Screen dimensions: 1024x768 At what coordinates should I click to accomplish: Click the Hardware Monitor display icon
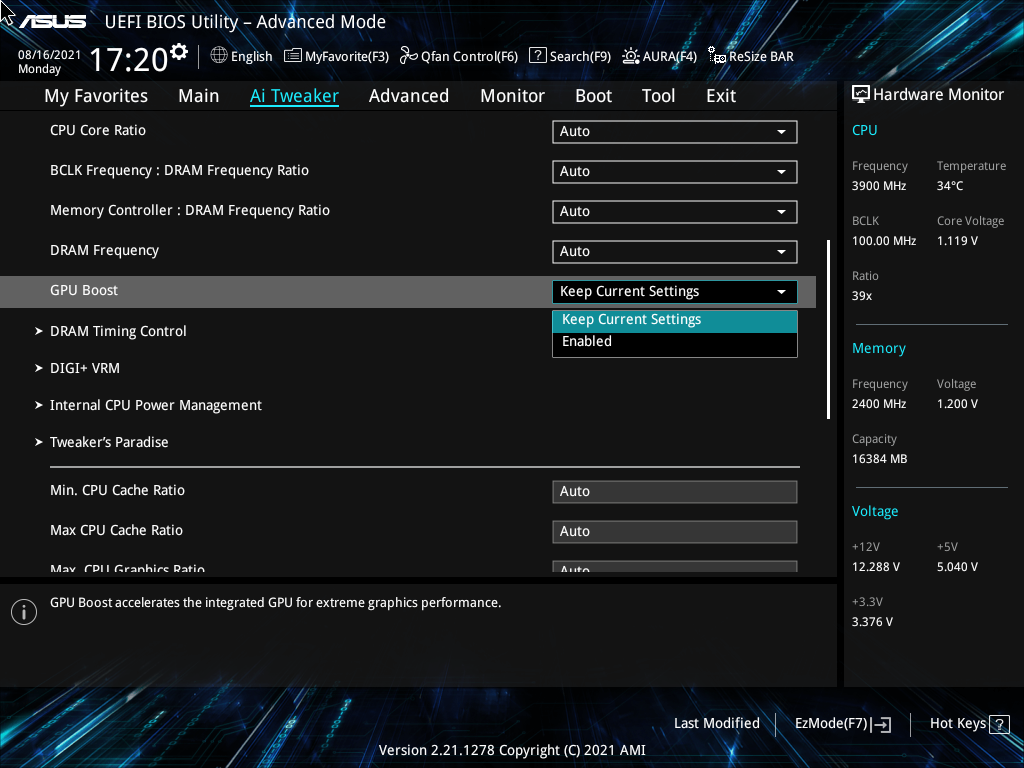861,95
